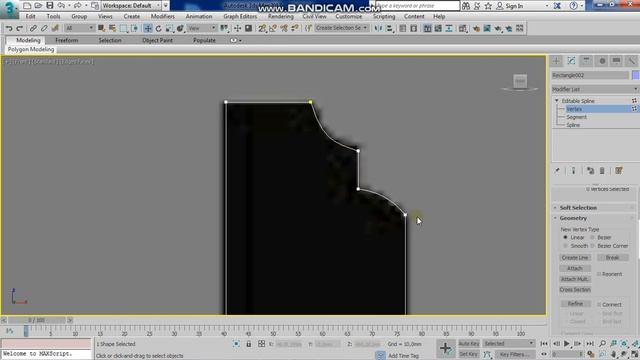Click the Attach button

pyautogui.click(x=575, y=268)
